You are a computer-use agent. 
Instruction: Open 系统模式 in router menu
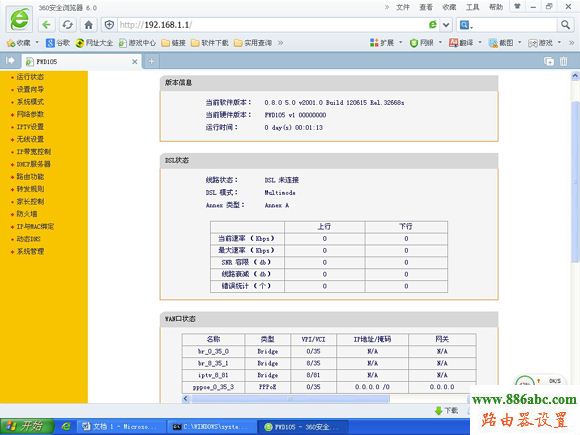click(30, 102)
